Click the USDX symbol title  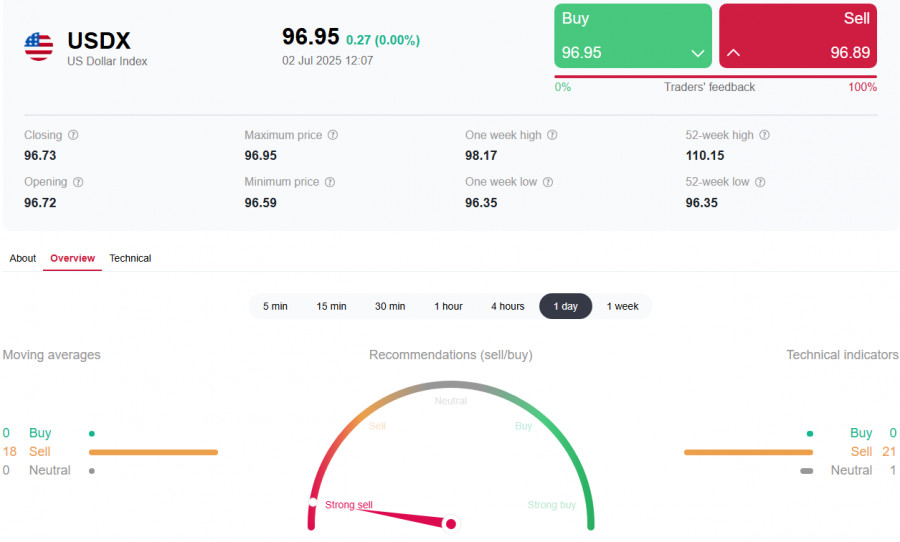pos(99,41)
